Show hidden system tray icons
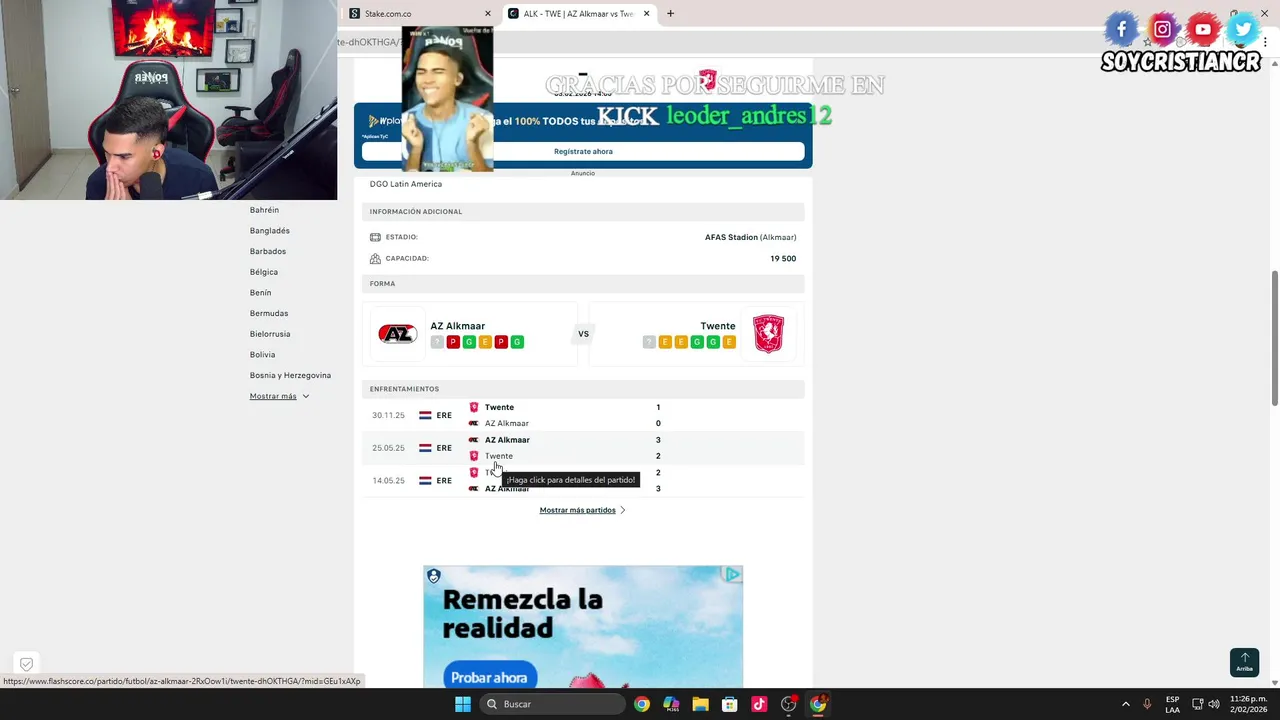This screenshot has height=720, width=1280. point(1125,704)
